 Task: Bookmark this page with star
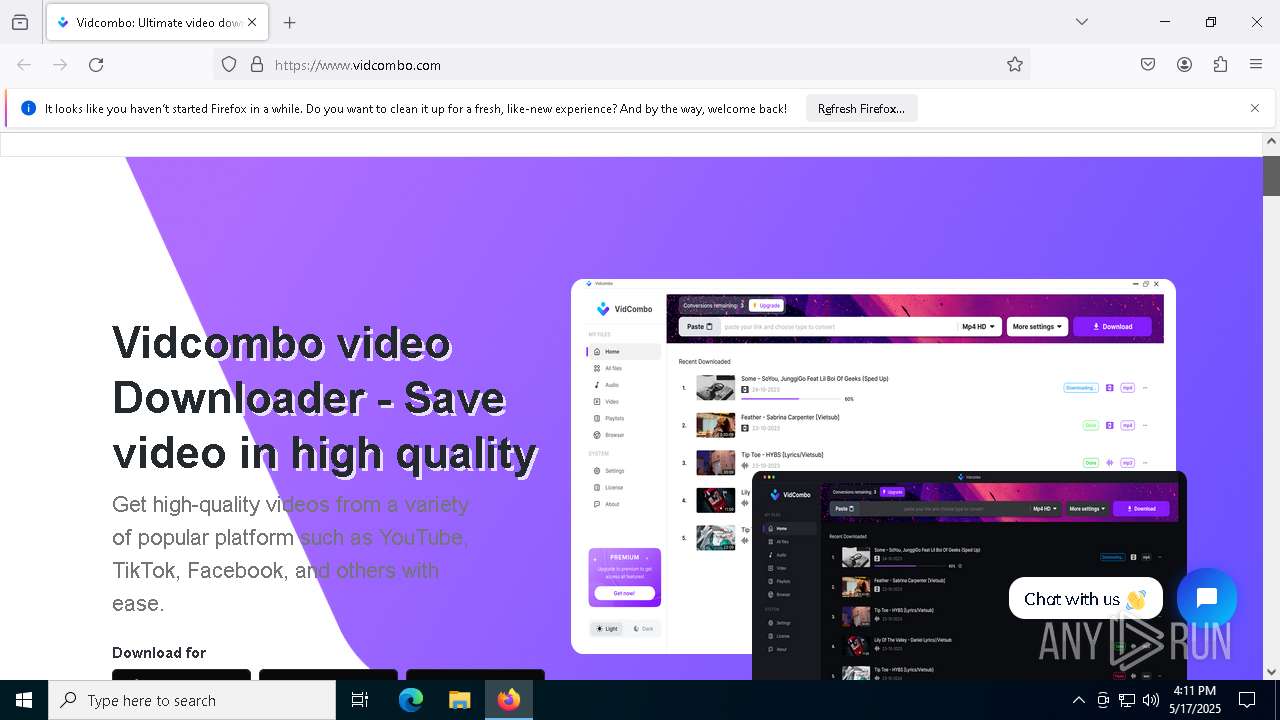click(x=1015, y=65)
